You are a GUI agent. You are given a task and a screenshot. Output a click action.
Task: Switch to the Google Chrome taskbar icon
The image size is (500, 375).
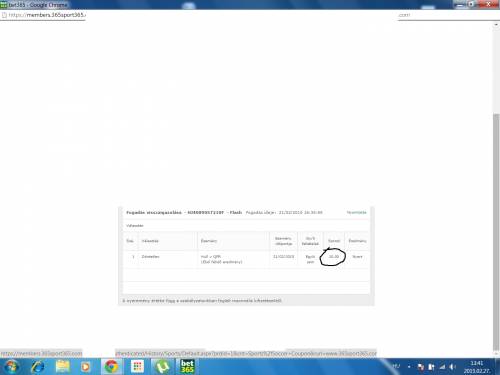[x=111, y=367]
